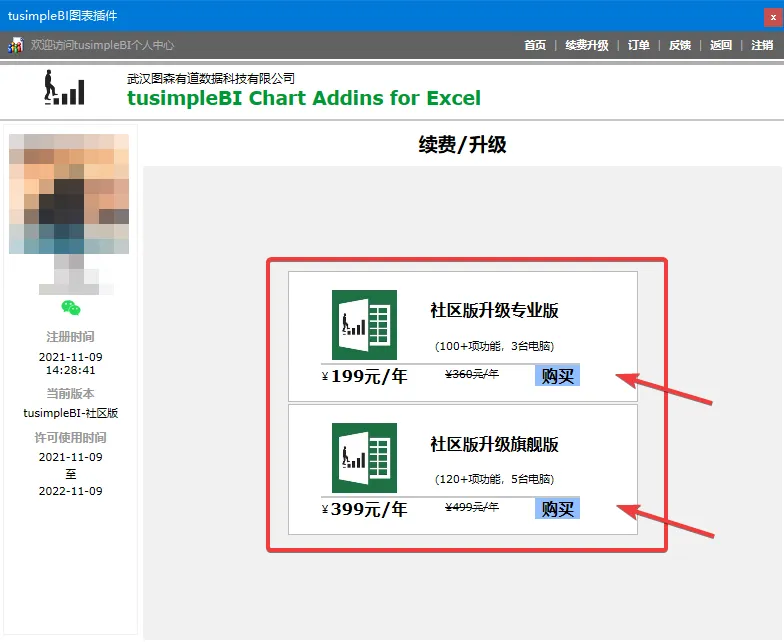Click the 注册时间 label
The image size is (784, 642).
click(70, 336)
